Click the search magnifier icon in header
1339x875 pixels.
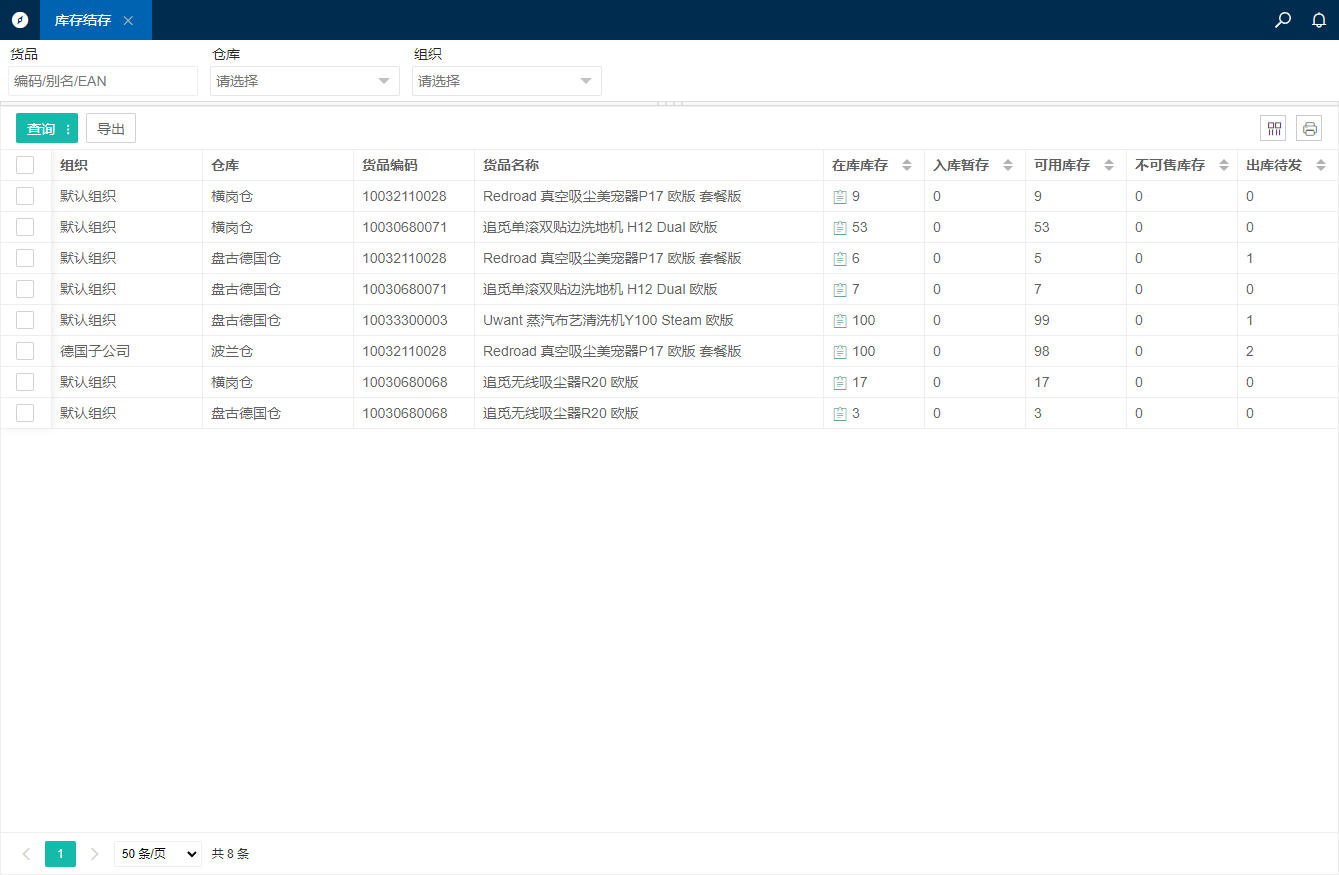[1283, 20]
